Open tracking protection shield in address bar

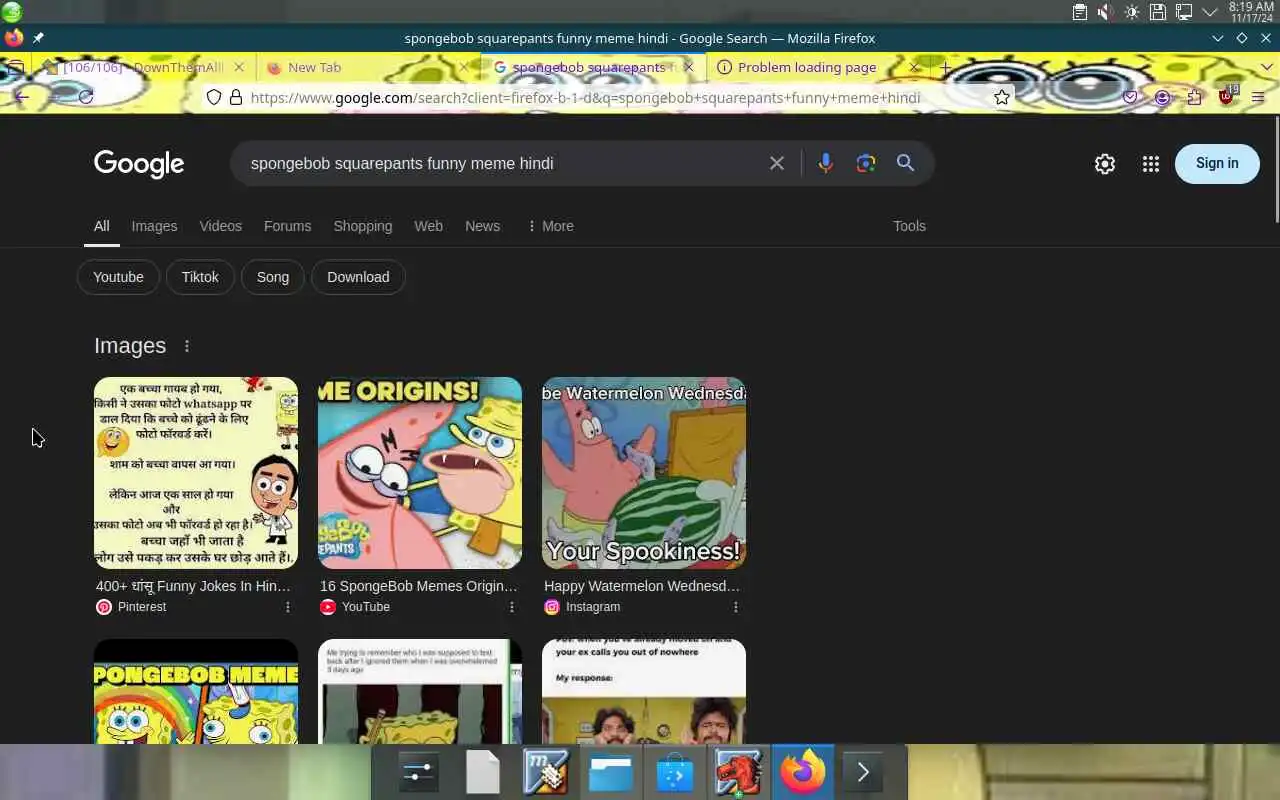point(213,97)
